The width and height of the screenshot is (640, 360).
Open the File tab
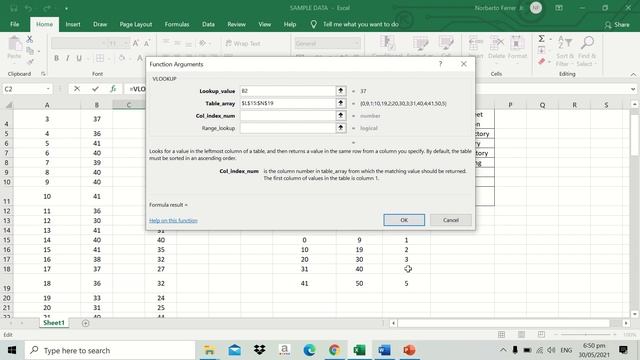tap(15, 24)
